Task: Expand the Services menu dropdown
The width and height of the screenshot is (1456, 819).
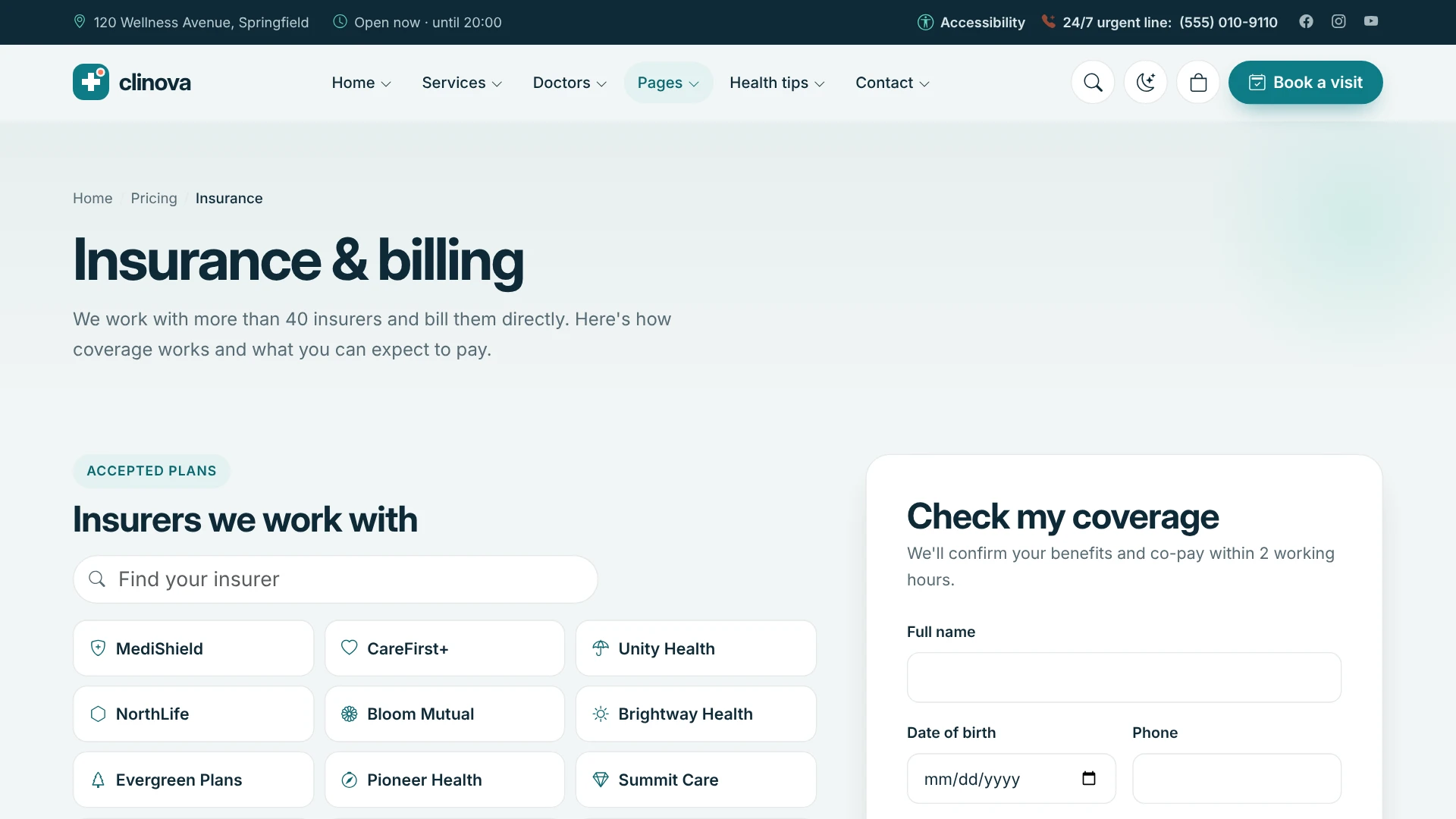Action: point(462,83)
